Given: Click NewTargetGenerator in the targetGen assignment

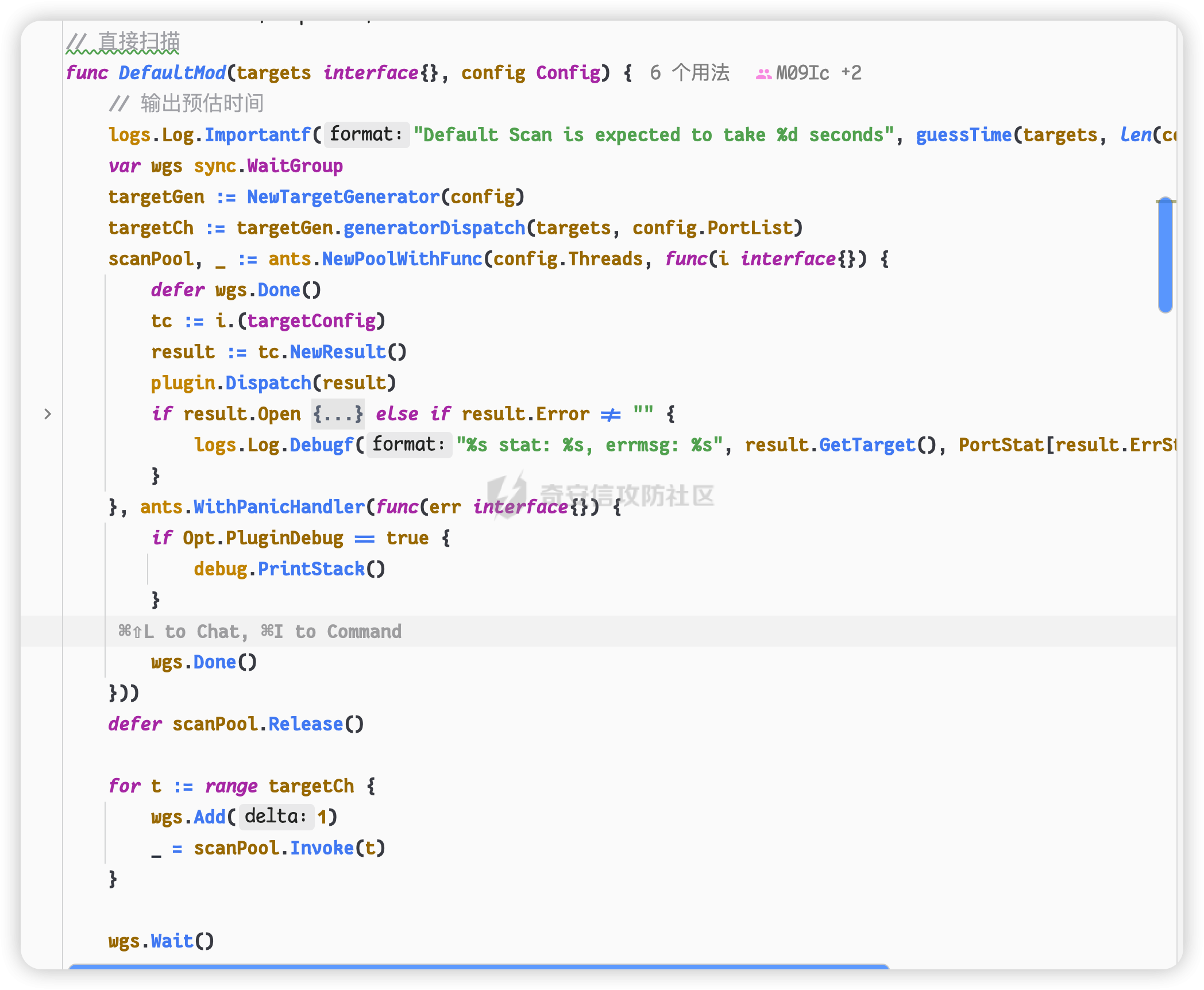Looking at the screenshot, I should click(344, 197).
